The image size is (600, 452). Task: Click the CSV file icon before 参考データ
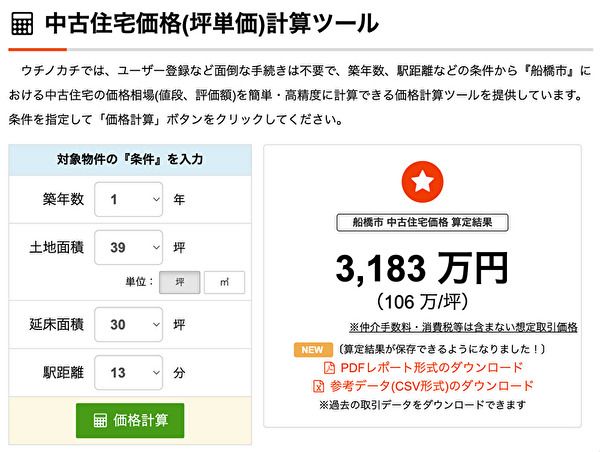click(318, 386)
